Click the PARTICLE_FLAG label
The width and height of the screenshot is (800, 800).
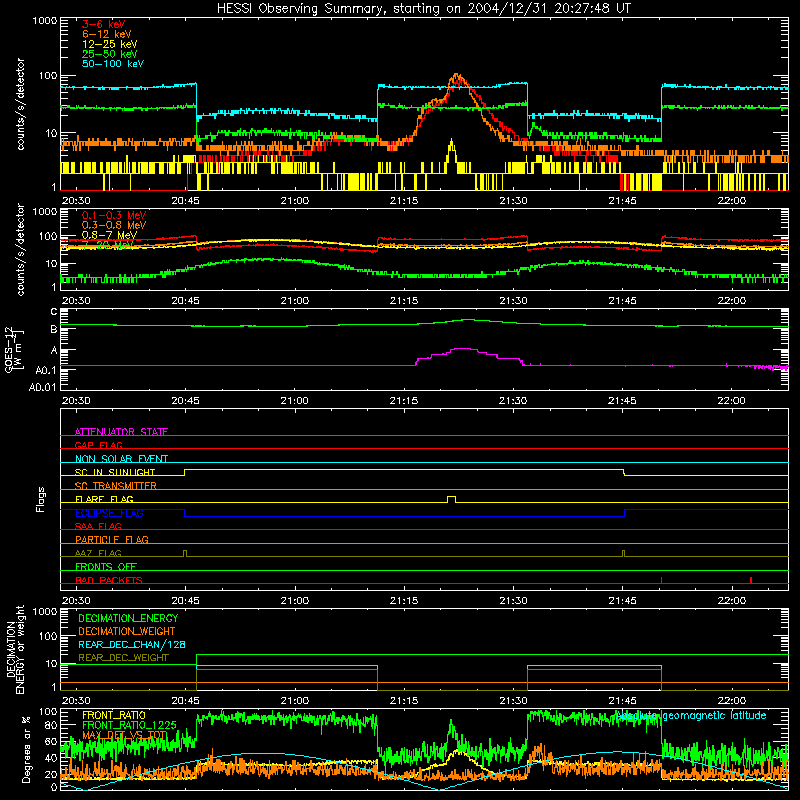[x=112, y=540]
